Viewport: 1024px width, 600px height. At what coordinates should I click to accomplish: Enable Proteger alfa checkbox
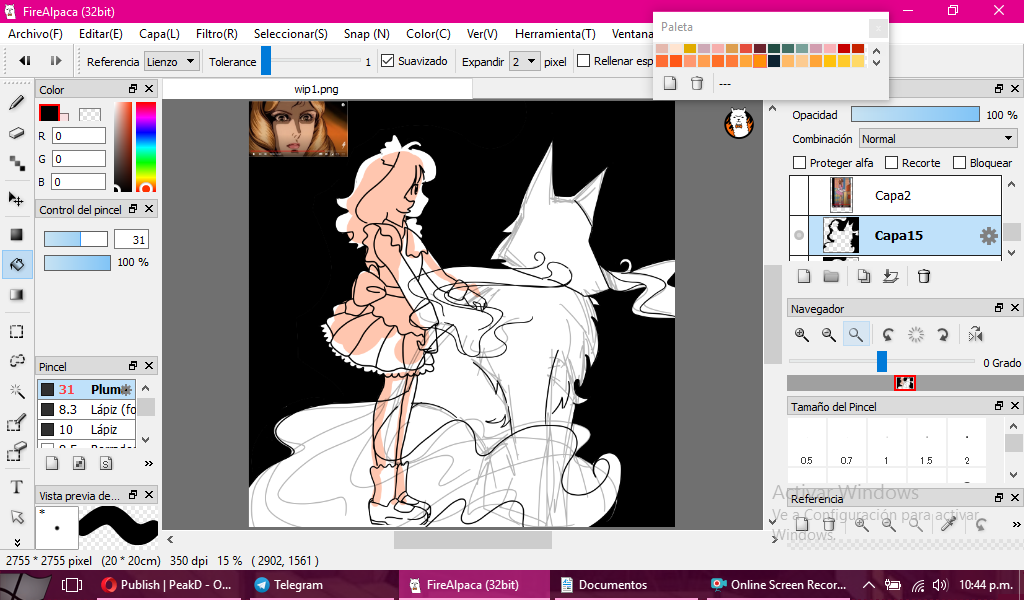click(799, 163)
